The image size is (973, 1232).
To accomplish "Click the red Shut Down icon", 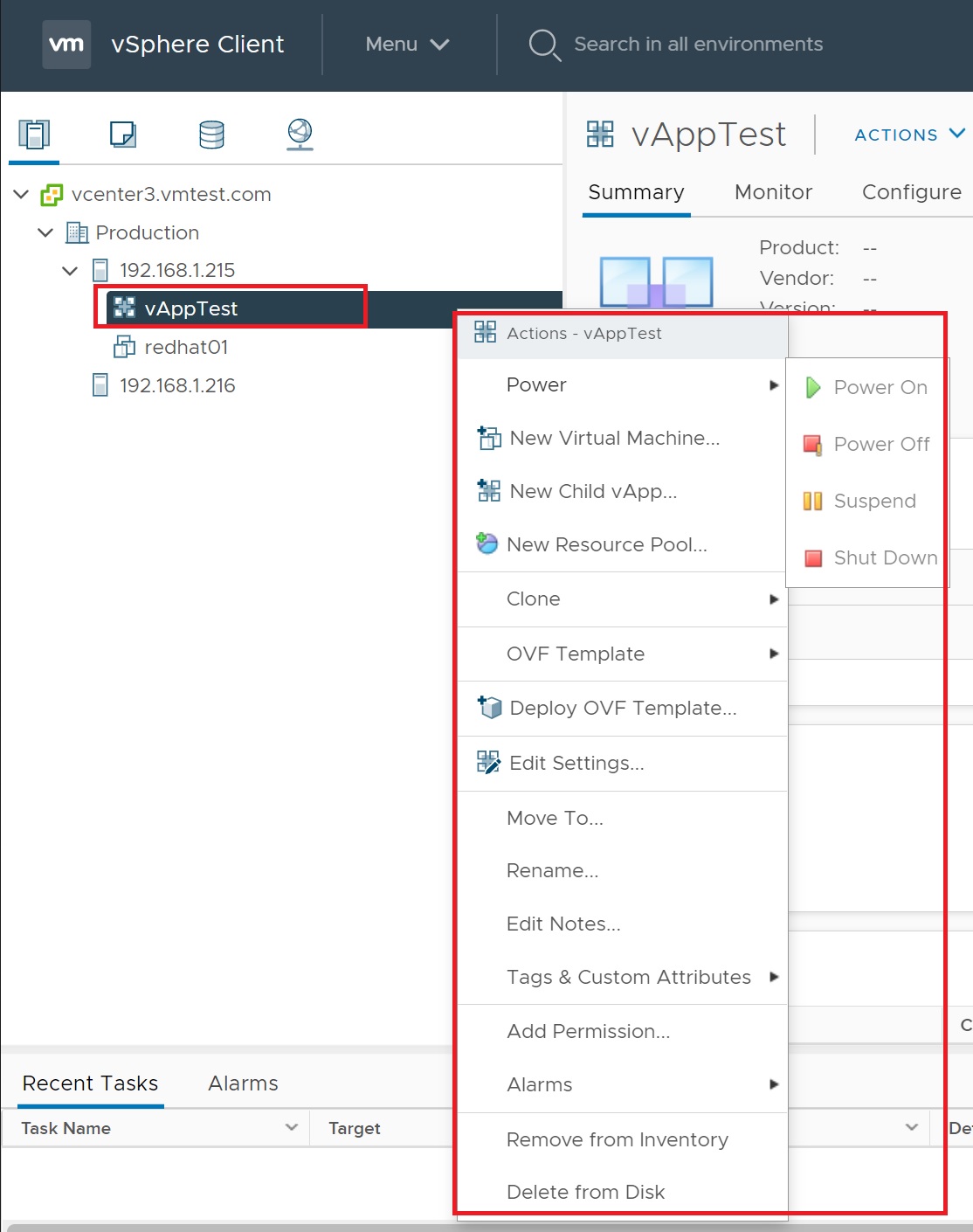I will [x=812, y=557].
